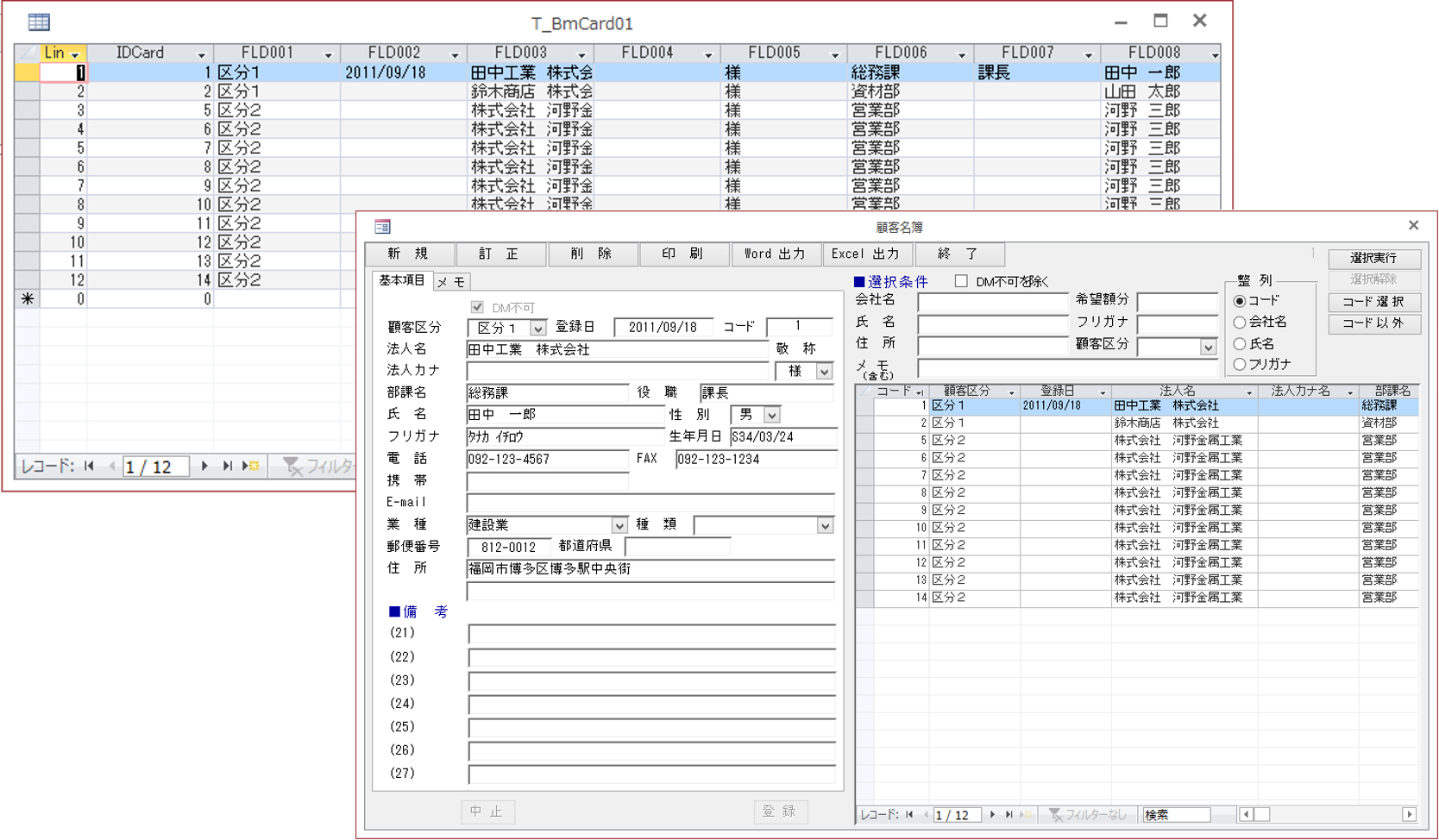Jump to last record in T_BmCard01 navigator

[x=227, y=466]
